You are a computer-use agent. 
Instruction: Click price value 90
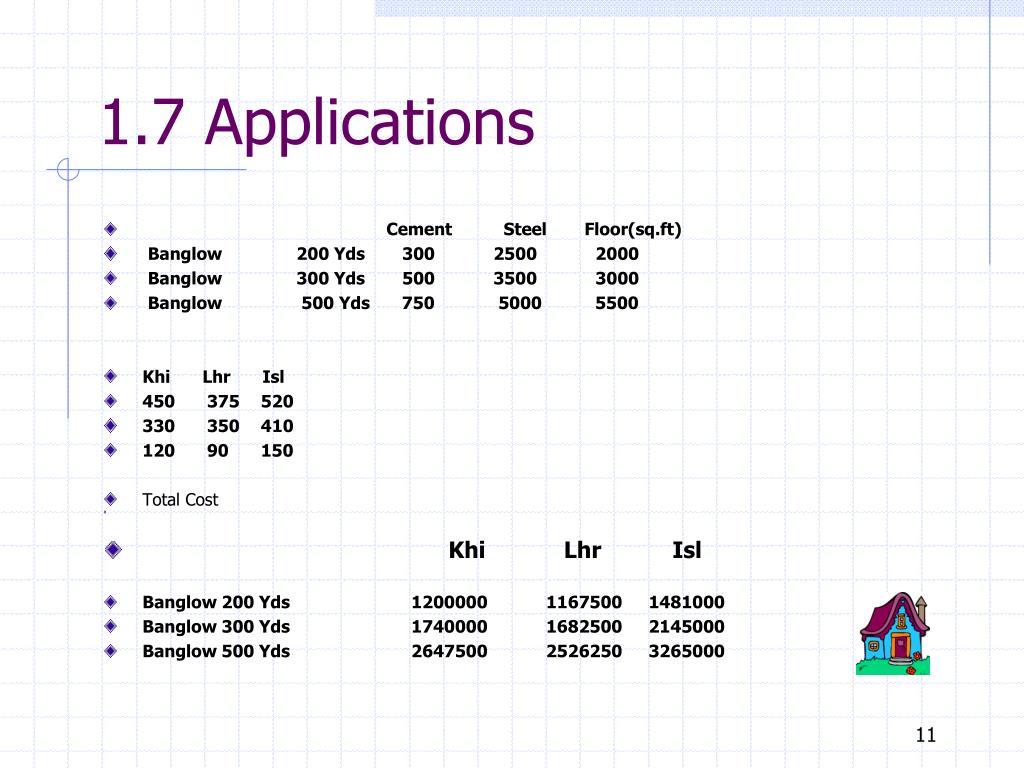click(218, 451)
